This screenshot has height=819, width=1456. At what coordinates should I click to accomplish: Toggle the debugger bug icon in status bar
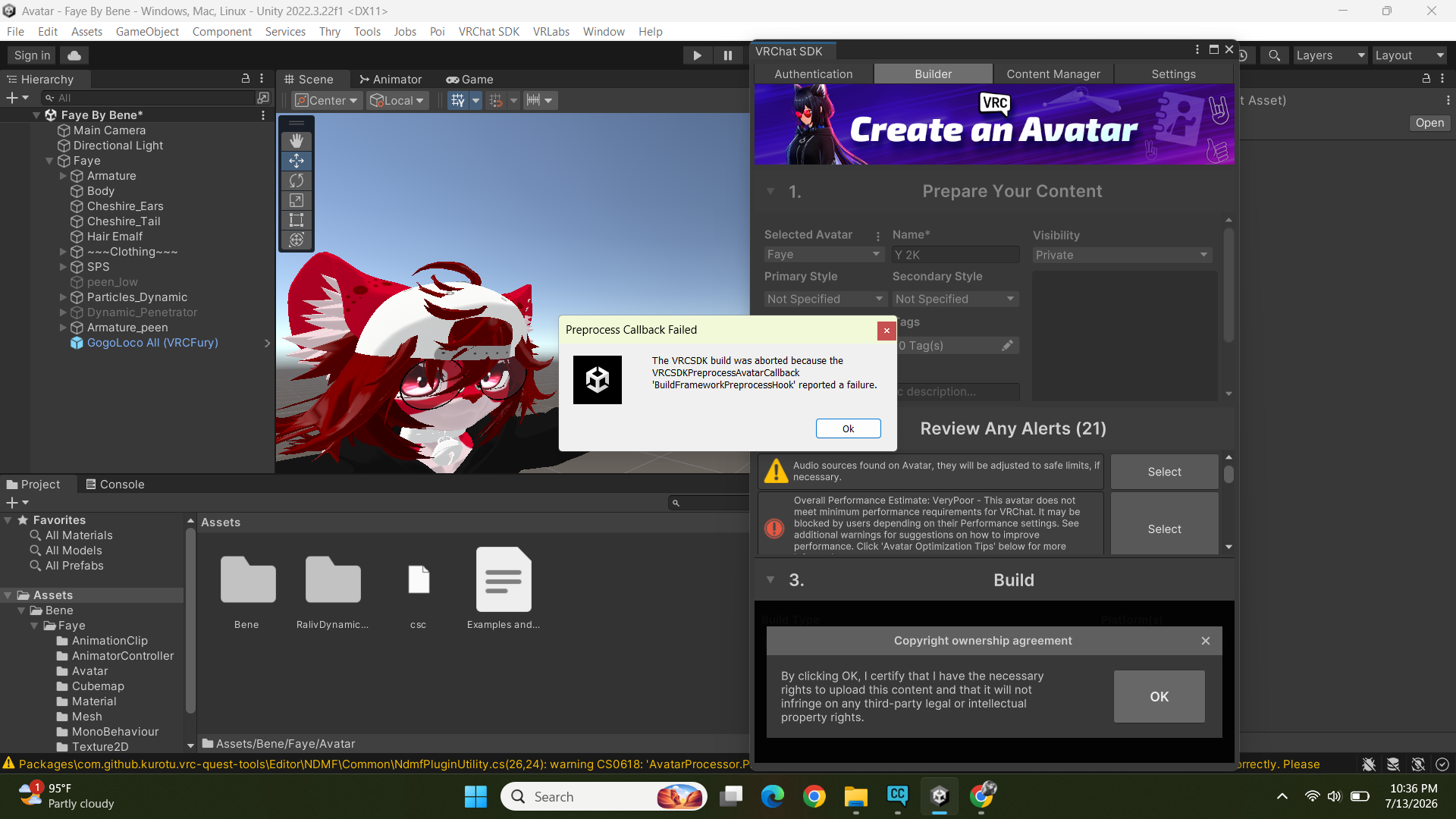tap(1369, 764)
